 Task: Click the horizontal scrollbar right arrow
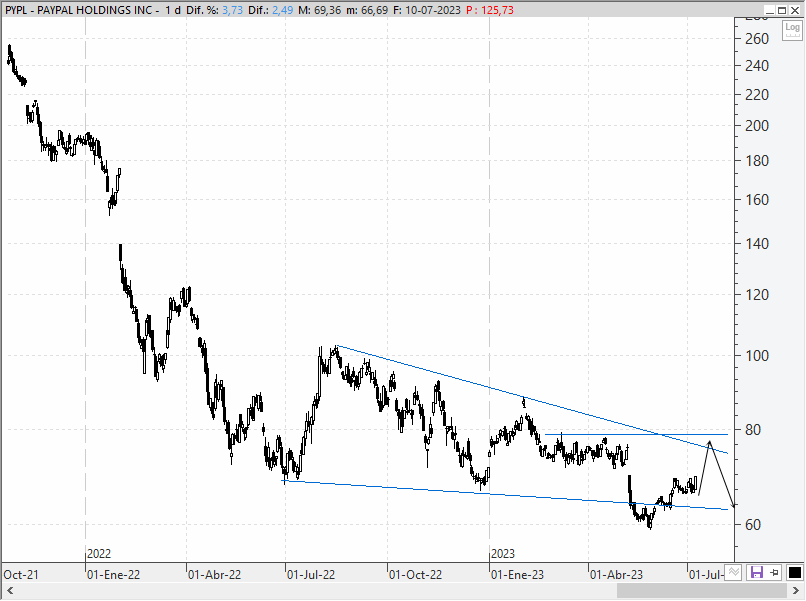point(796,590)
